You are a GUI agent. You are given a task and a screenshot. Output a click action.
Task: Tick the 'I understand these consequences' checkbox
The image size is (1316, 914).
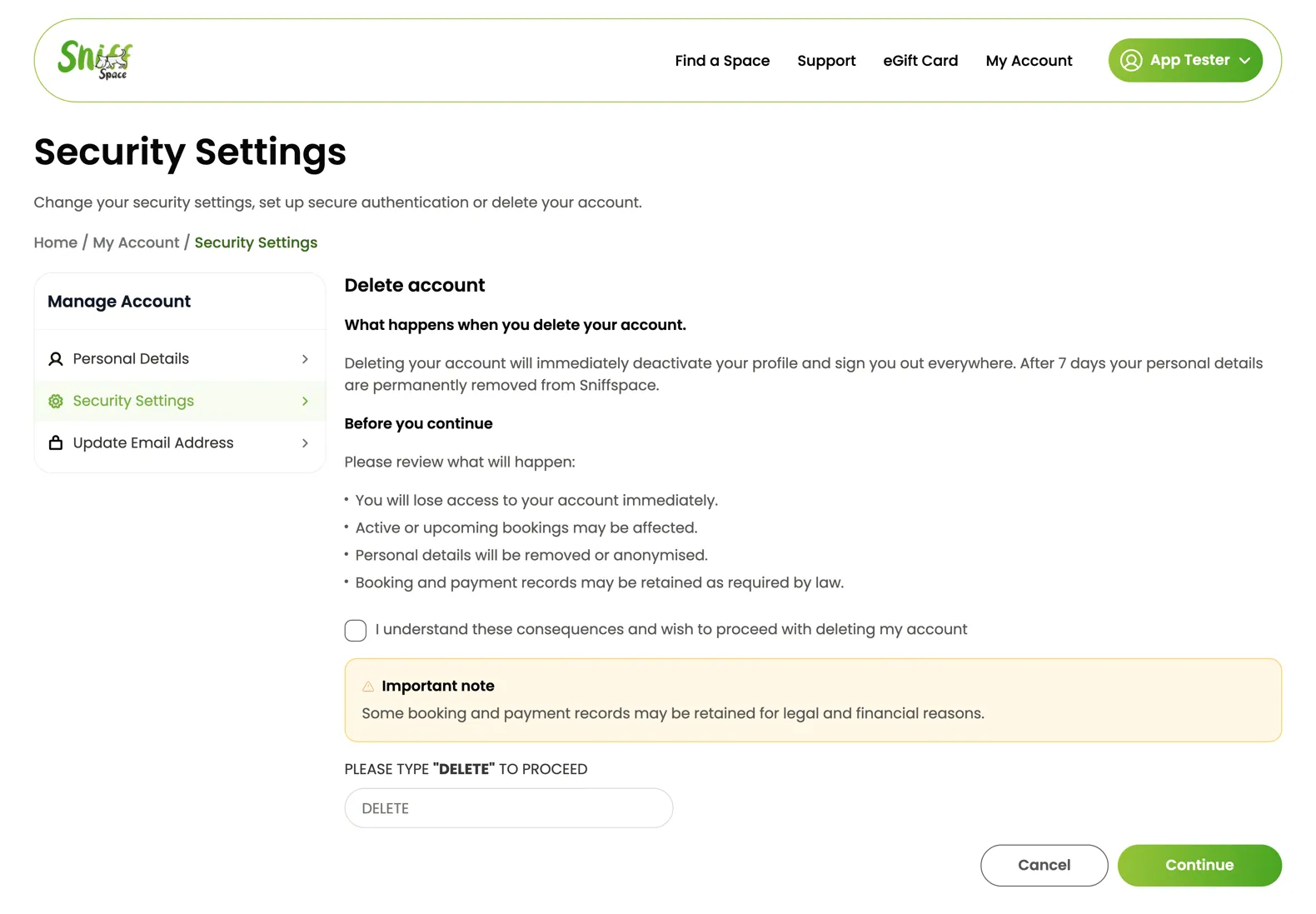tap(356, 631)
